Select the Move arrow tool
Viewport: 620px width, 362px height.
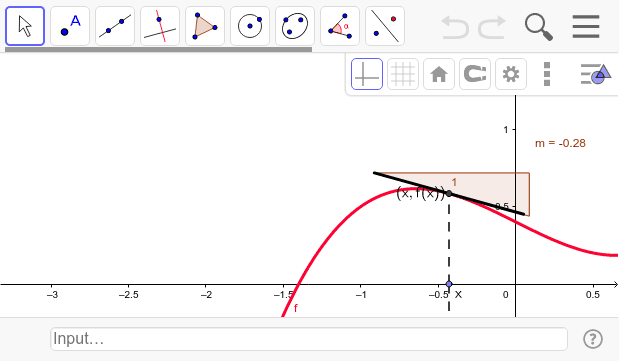coord(25,26)
